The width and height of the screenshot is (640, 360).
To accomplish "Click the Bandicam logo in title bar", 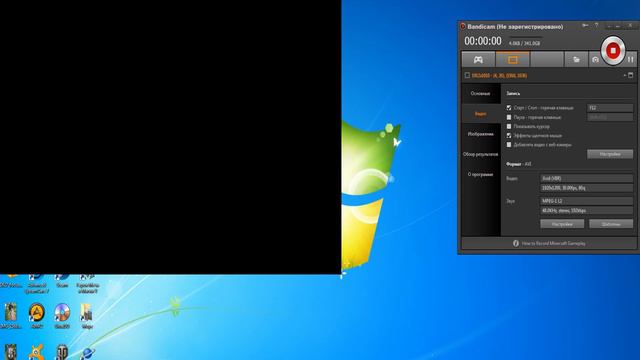I will point(463,27).
